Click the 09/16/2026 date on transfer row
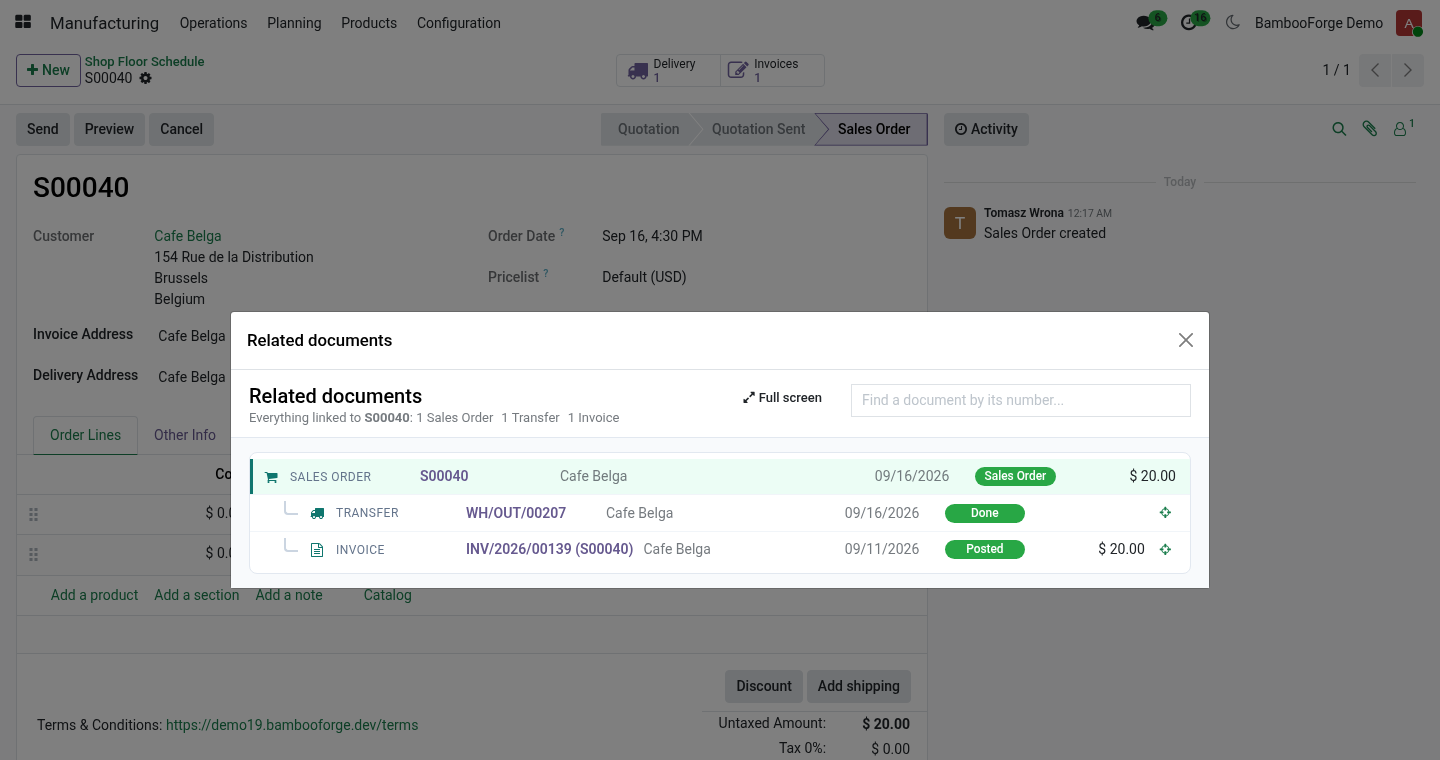Screen dimensions: 1440x760 coord(882,513)
